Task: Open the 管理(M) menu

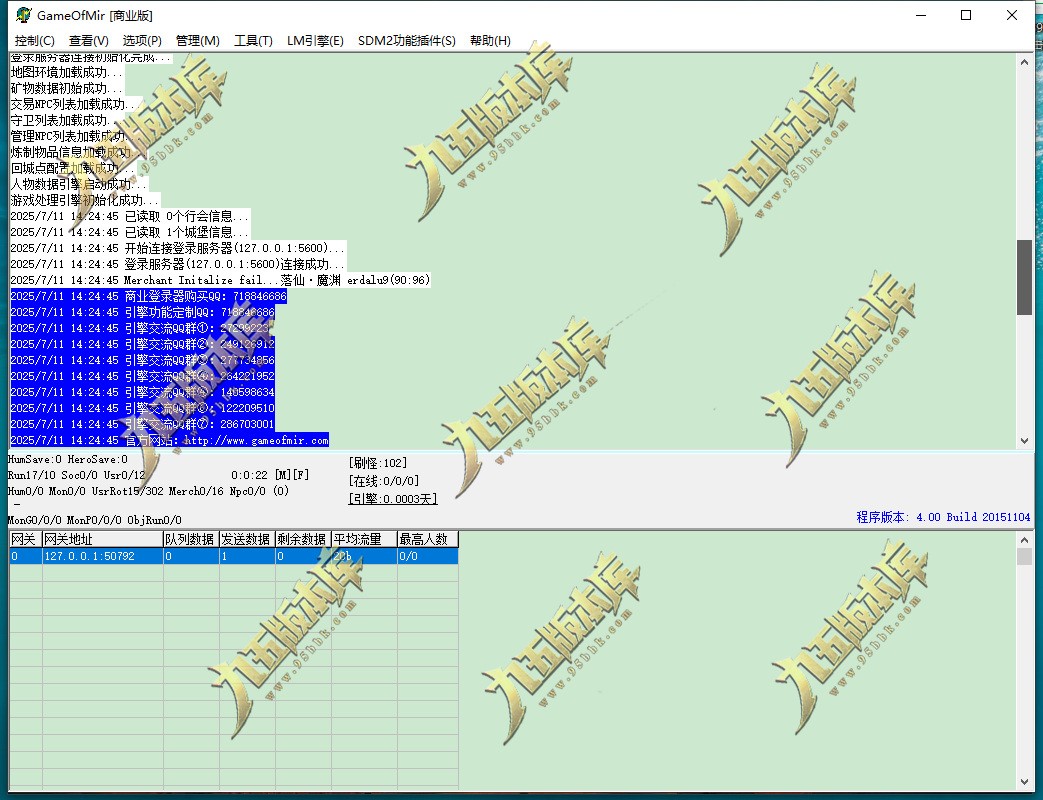Action: pyautogui.click(x=198, y=41)
